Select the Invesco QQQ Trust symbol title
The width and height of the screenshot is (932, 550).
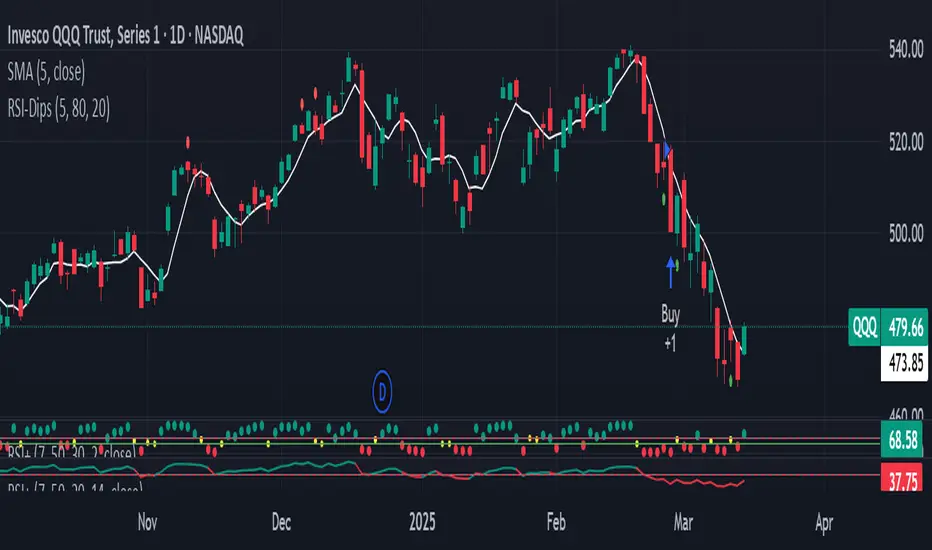125,36
